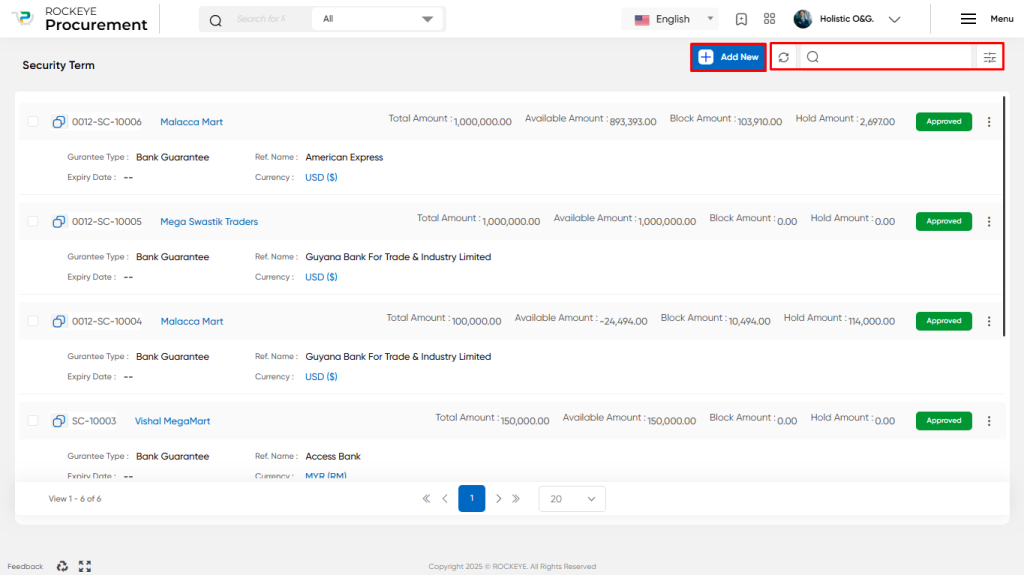
Task: Click record number 0012-SC-10006
Action: click(x=106, y=122)
